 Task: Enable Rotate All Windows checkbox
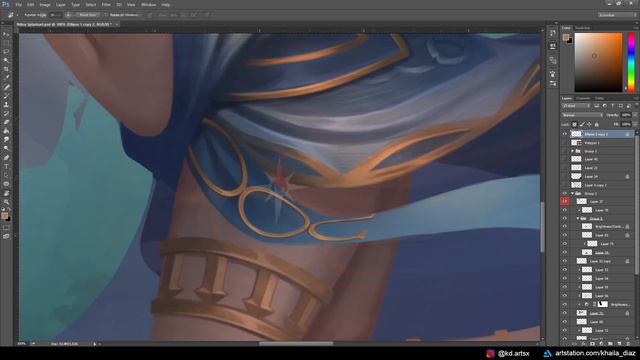106,15
